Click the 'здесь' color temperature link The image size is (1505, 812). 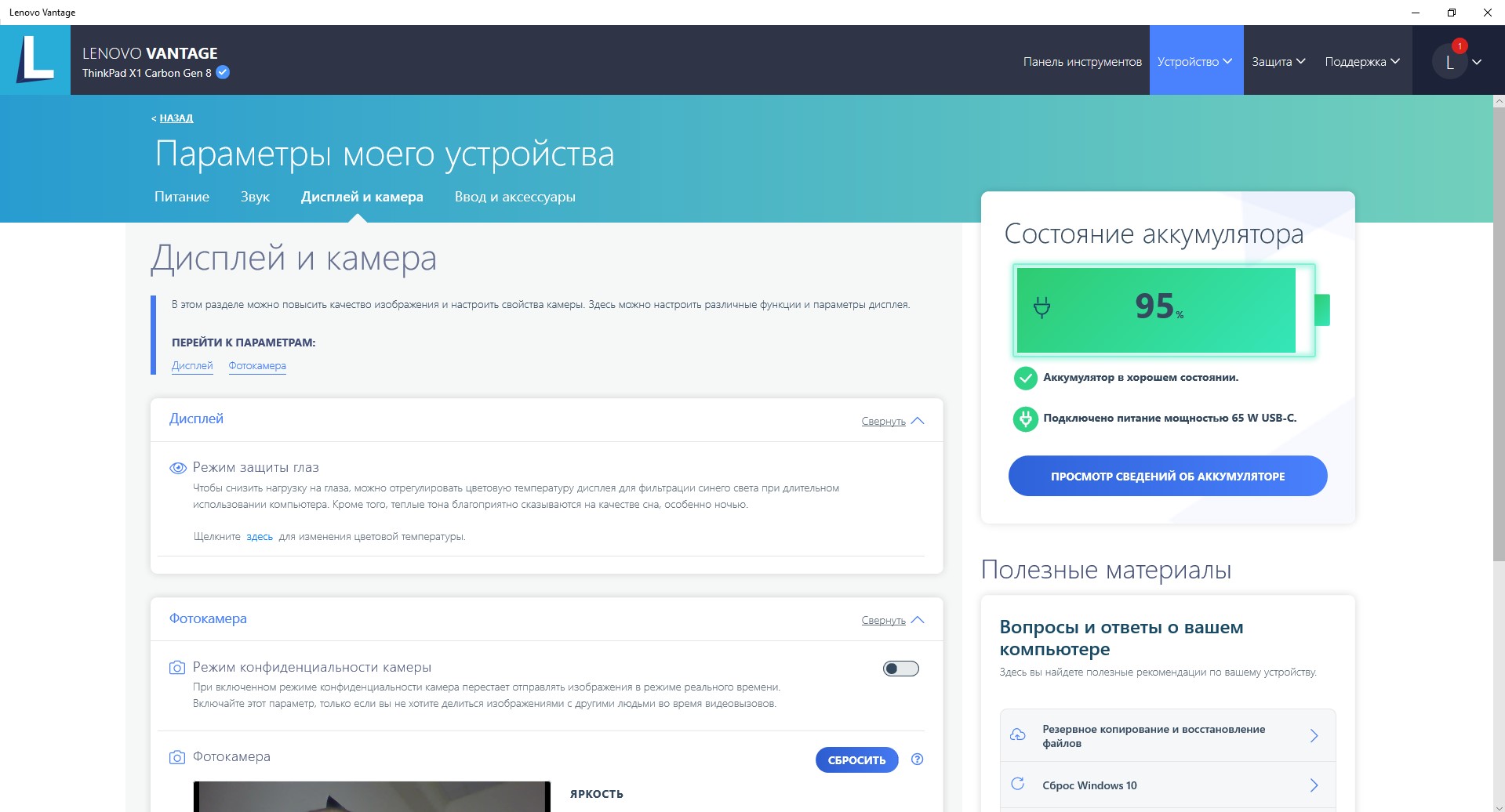(260, 537)
